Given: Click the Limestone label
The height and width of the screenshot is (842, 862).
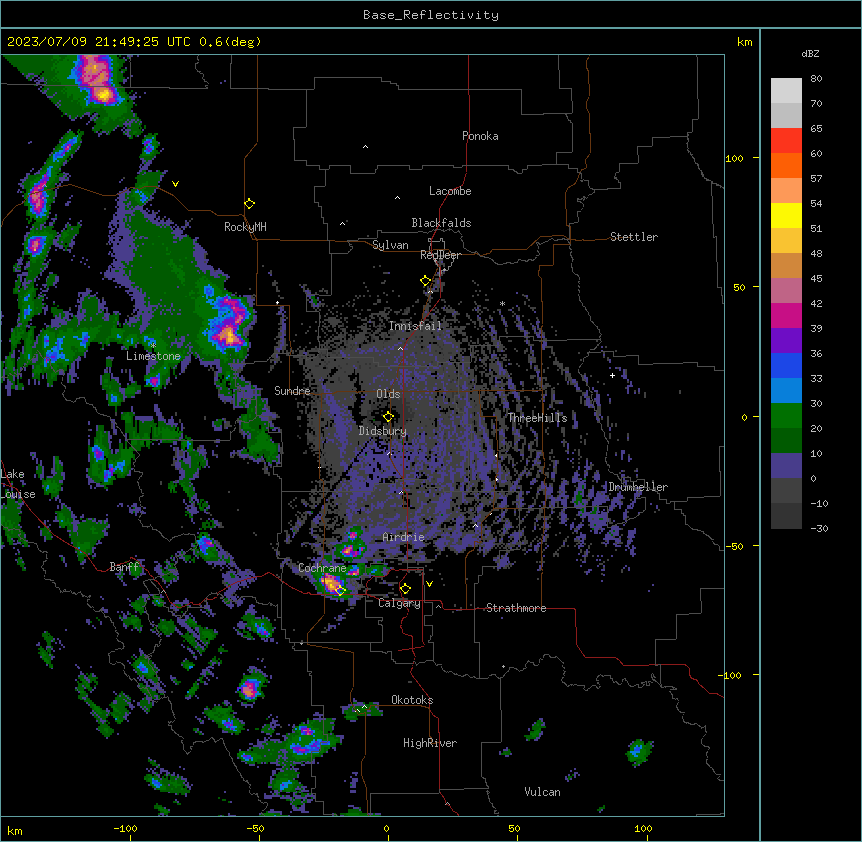Looking at the screenshot, I should (153, 356).
